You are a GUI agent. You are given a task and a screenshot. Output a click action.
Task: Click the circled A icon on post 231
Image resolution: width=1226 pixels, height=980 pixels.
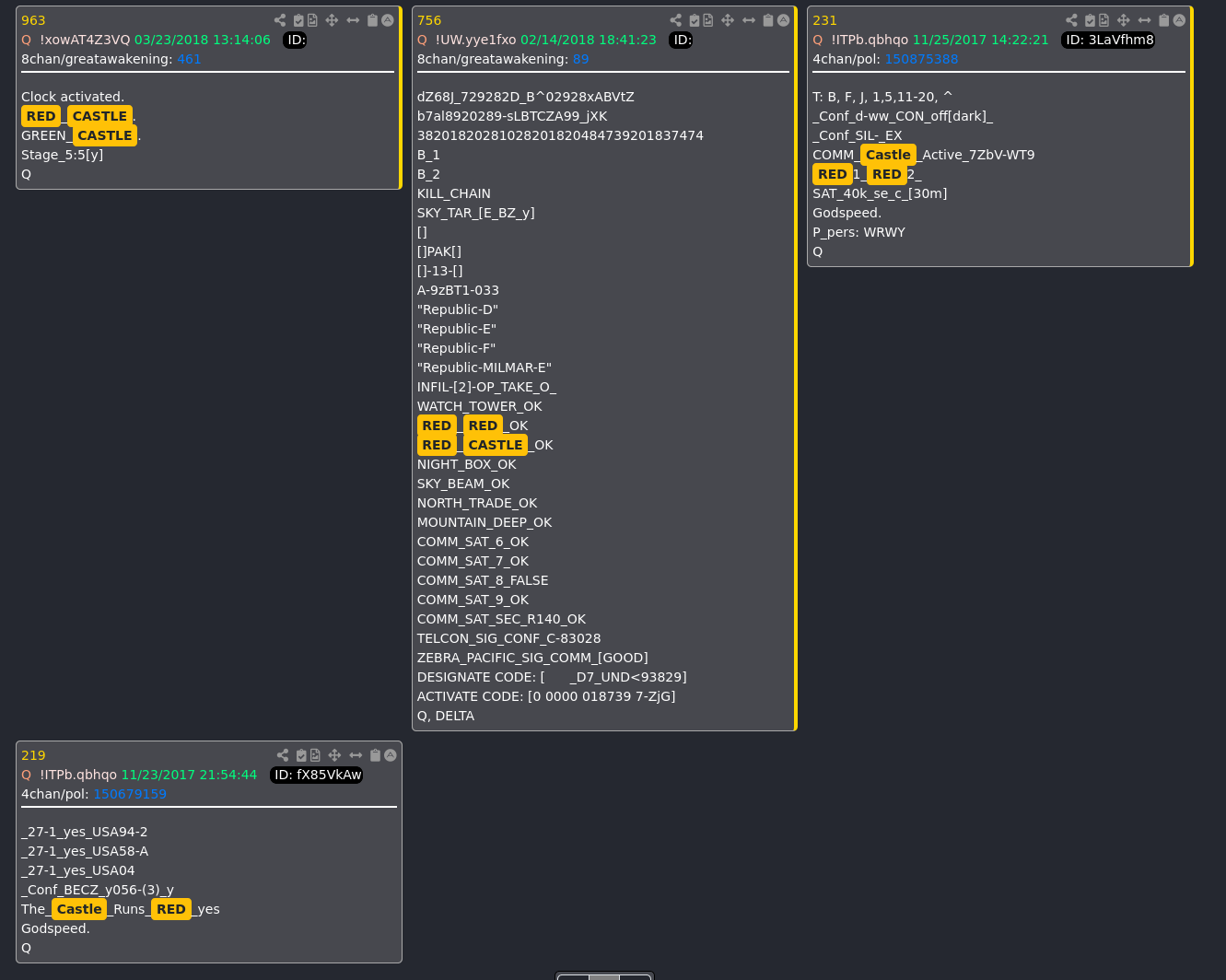pyautogui.click(x=1179, y=20)
